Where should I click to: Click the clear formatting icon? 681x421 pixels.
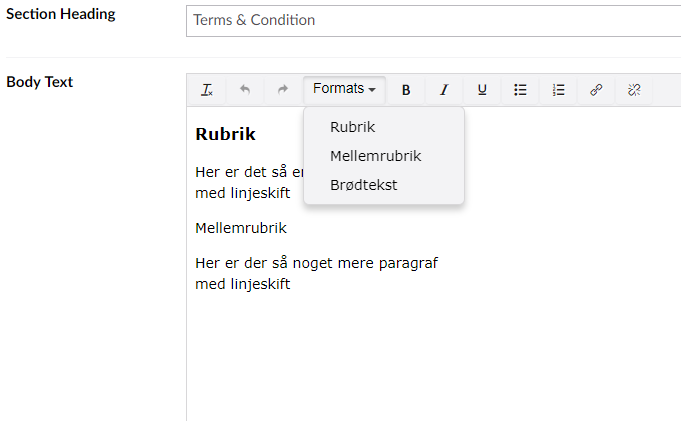[207, 89]
